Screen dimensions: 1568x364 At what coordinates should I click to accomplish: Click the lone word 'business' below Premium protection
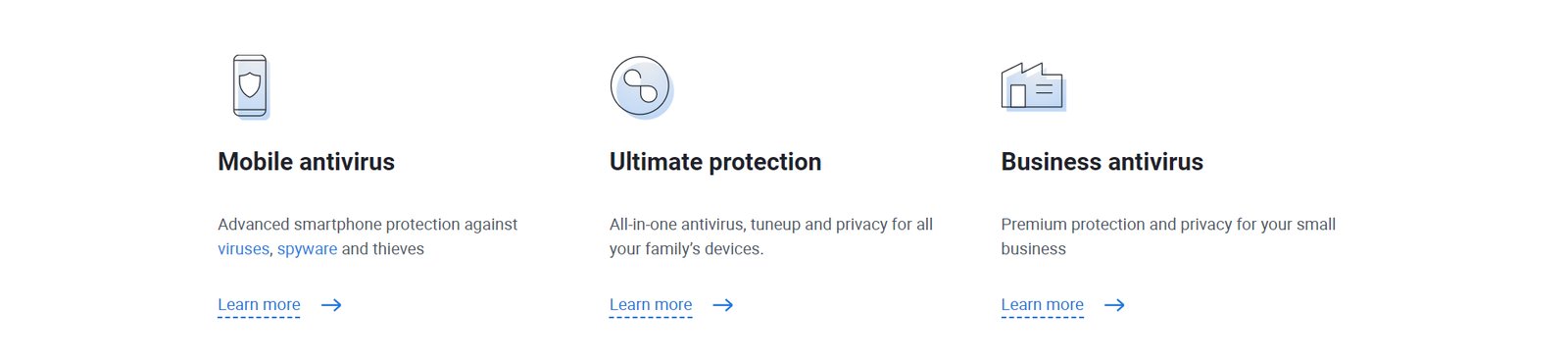pos(1033,249)
